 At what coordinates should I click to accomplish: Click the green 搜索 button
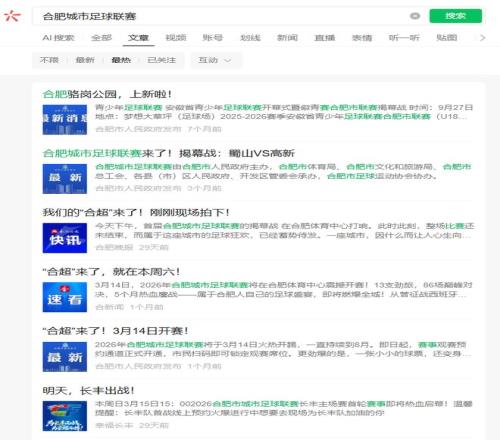pyautogui.click(x=455, y=16)
